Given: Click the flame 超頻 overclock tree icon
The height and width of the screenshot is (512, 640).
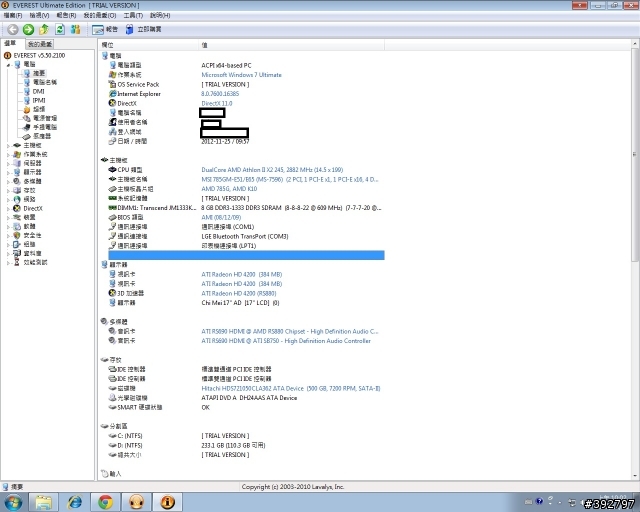Looking at the screenshot, I should (x=27, y=109).
